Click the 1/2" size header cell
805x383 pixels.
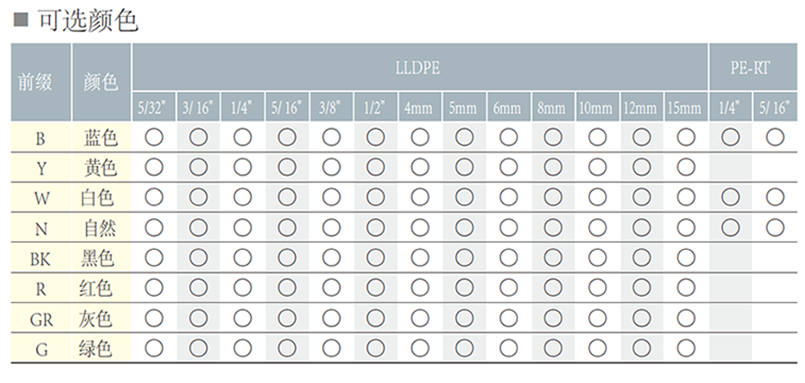click(375, 107)
